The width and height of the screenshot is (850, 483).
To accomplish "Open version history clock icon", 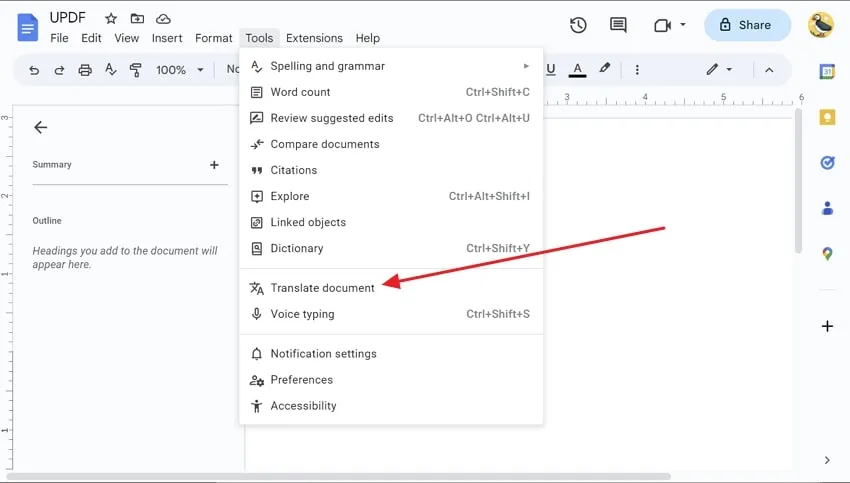I will [x=578, y=25].
